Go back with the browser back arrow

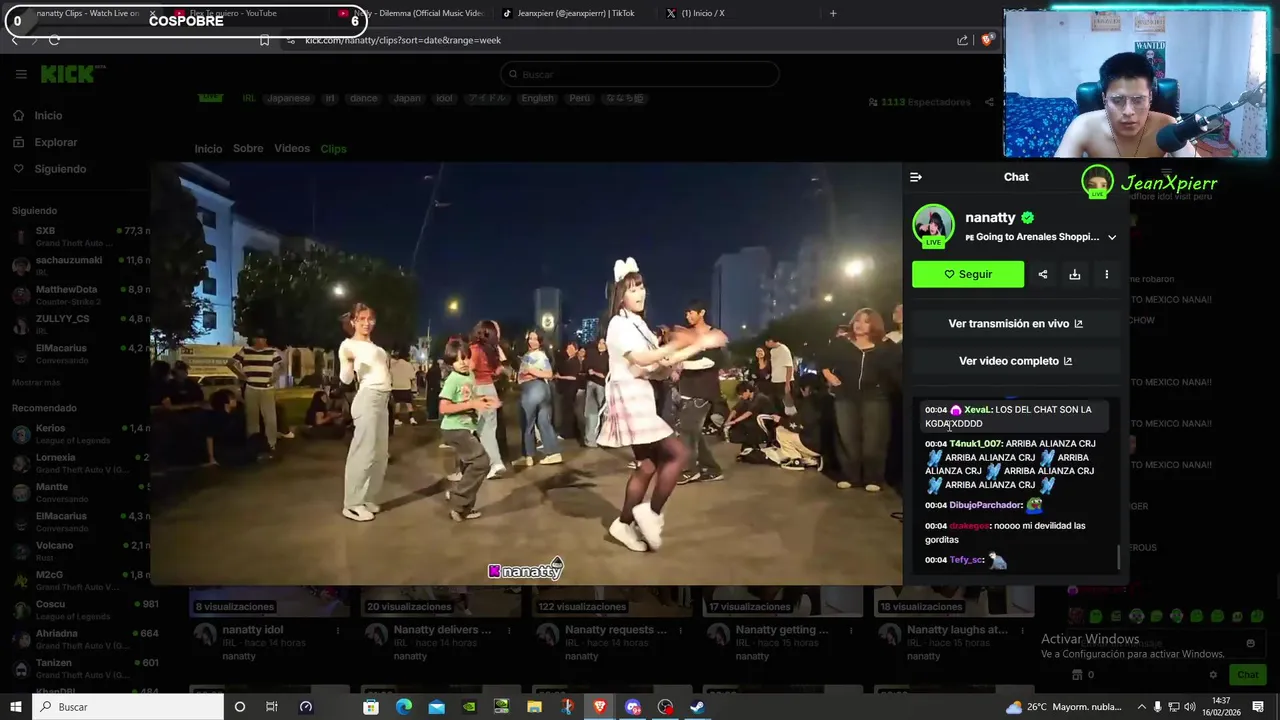pos(14,40)
